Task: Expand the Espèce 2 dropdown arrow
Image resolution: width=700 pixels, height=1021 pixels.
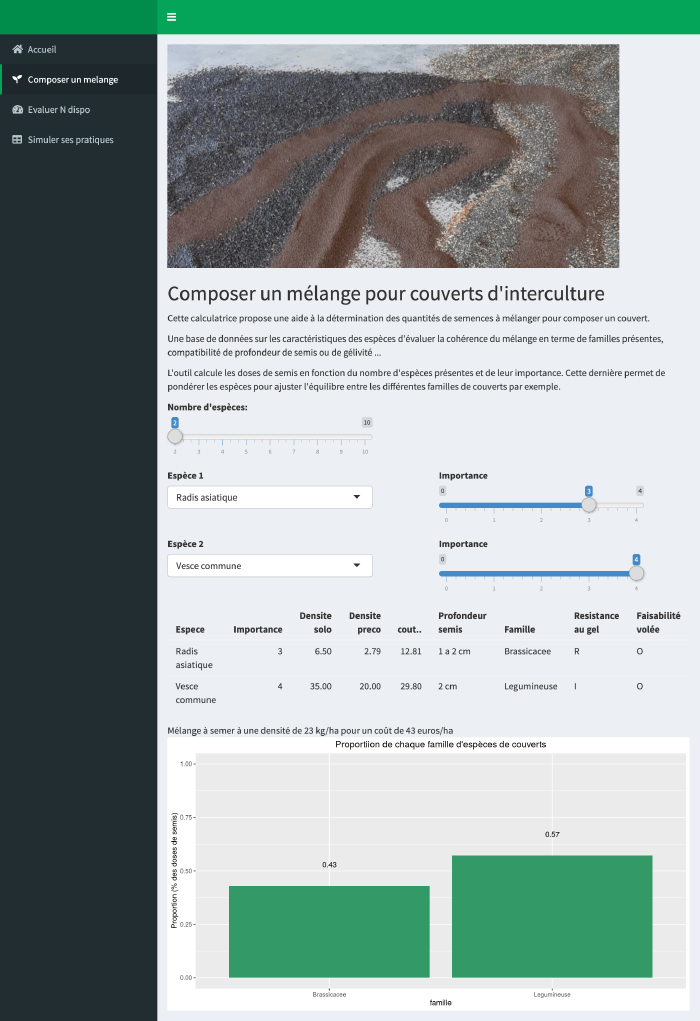Action: tap(357, 566)
